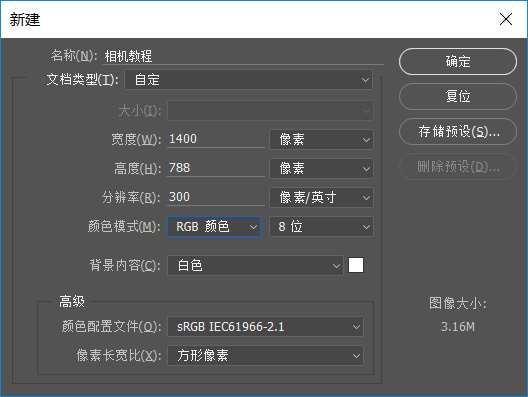The width and height of the screenshot is (528, 397).
Task: Click the 宽度 field showing 1400
Action: [216, 139]
